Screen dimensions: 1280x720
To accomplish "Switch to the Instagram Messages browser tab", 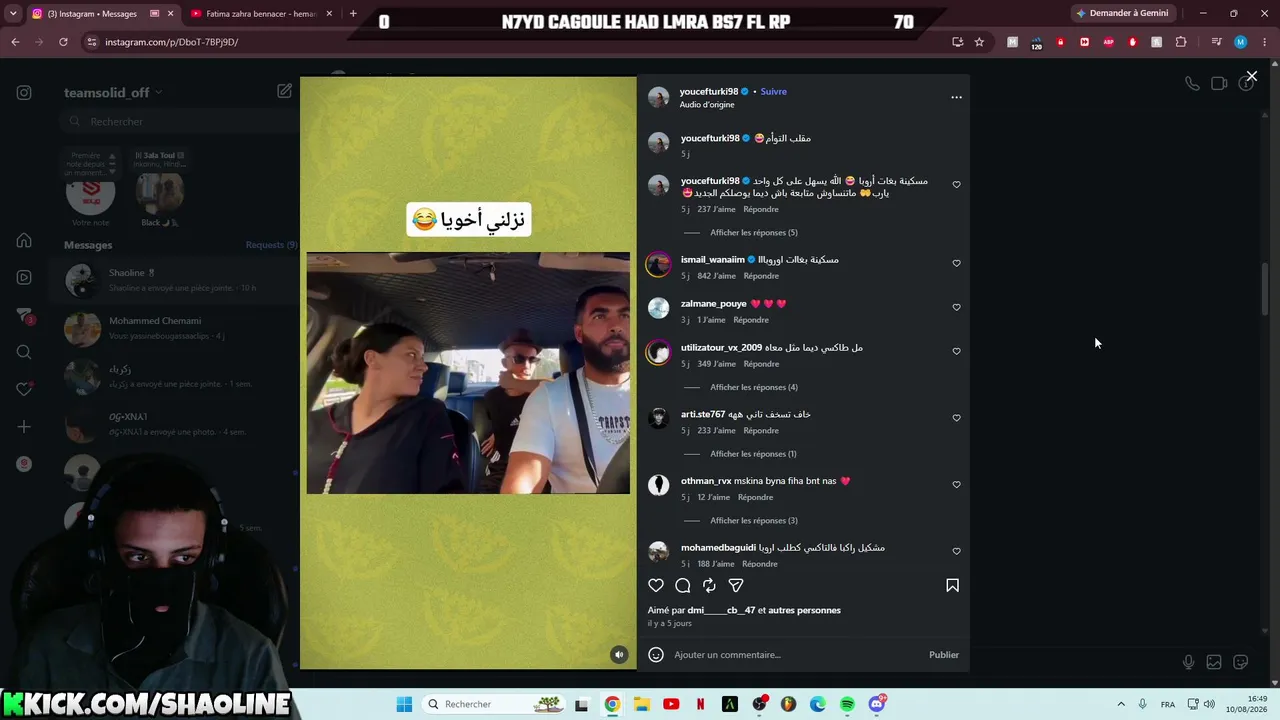I will [x=104, y=14].
